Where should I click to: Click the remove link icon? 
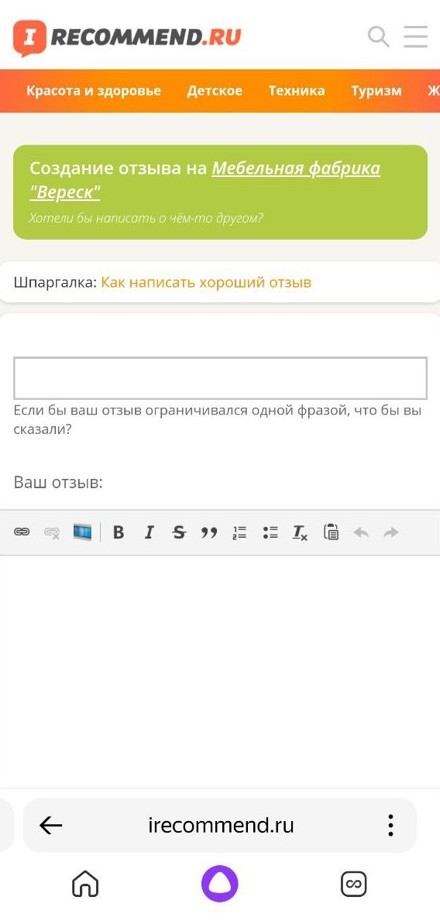[52, 533]
